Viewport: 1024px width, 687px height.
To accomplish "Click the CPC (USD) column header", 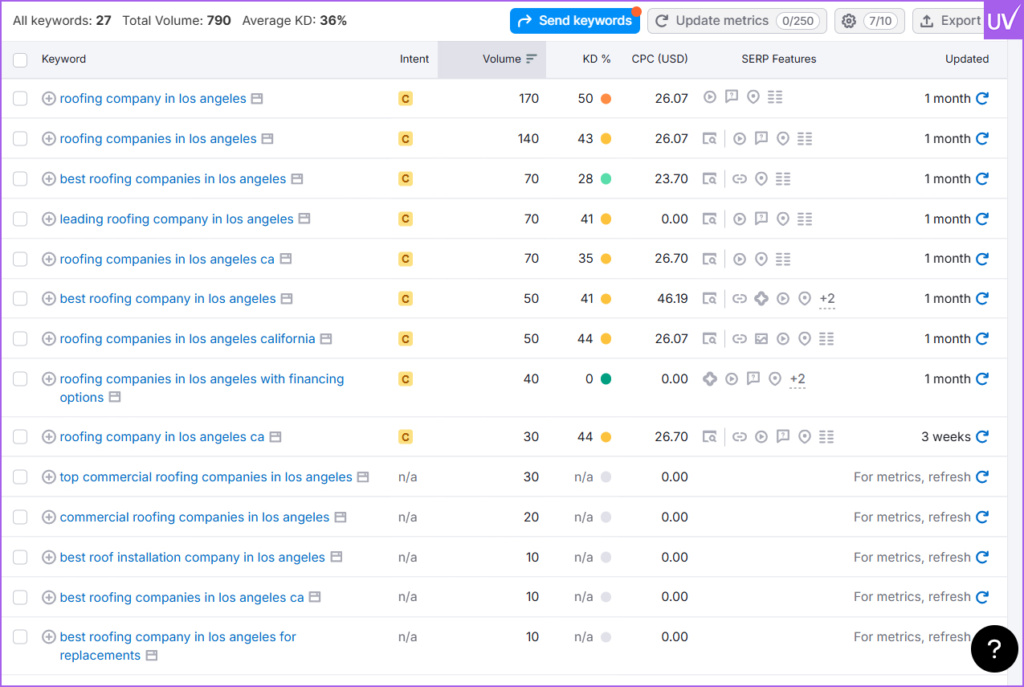I will point(659,59).
